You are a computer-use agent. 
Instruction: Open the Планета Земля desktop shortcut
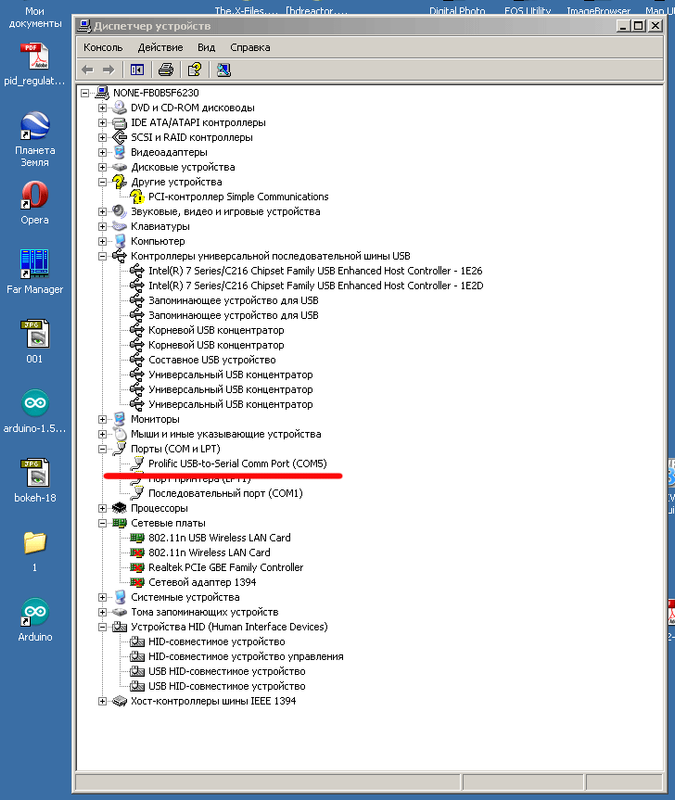coord(35,126)
